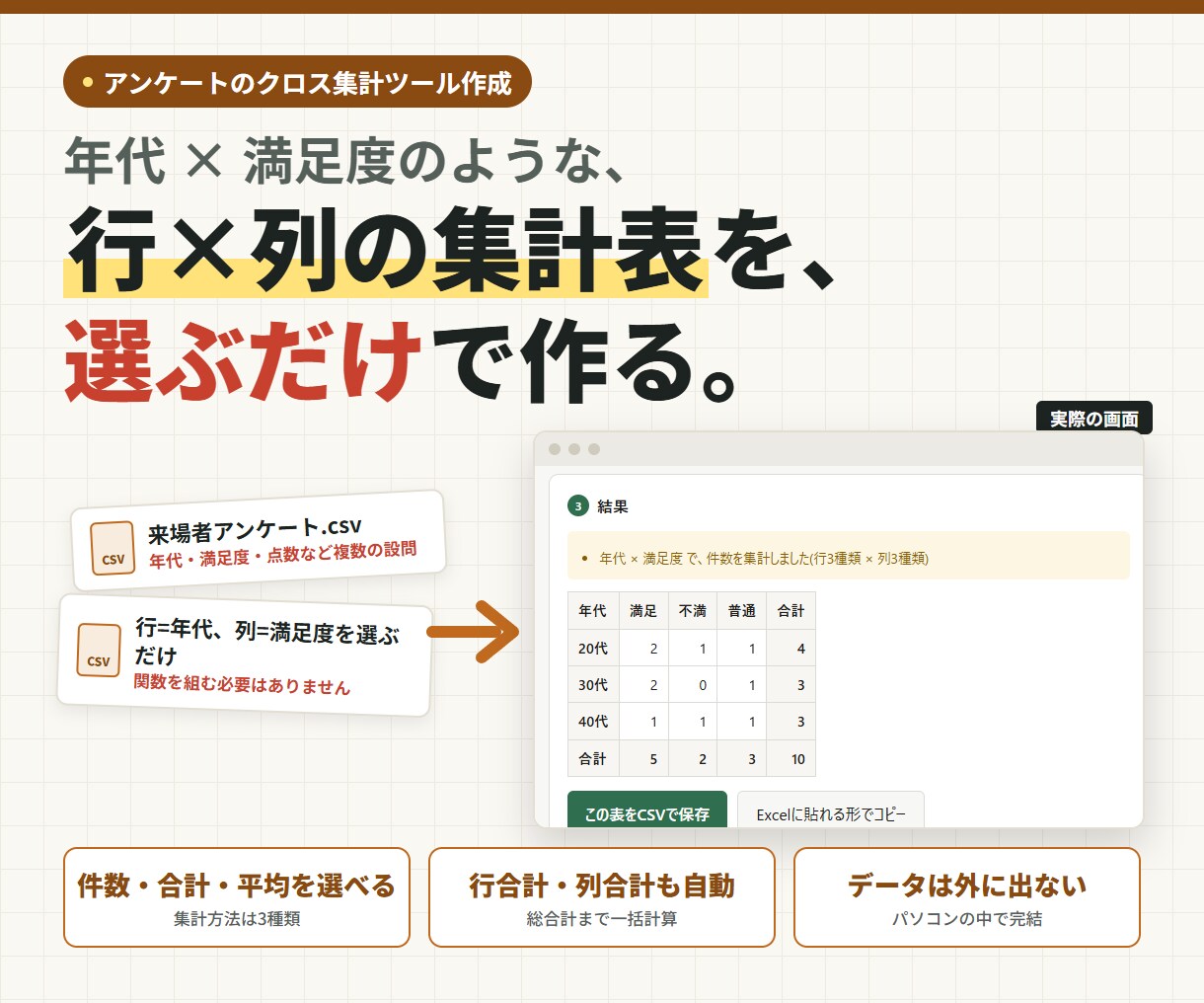Click the 実際の画面 label tag
Screen dimensions: 1204x1003
(1094, 419)
